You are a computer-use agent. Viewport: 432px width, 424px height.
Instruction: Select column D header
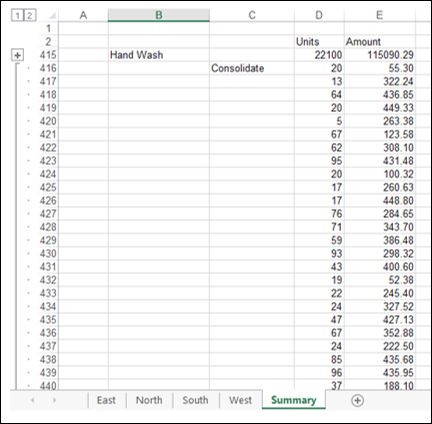[319, 15]
